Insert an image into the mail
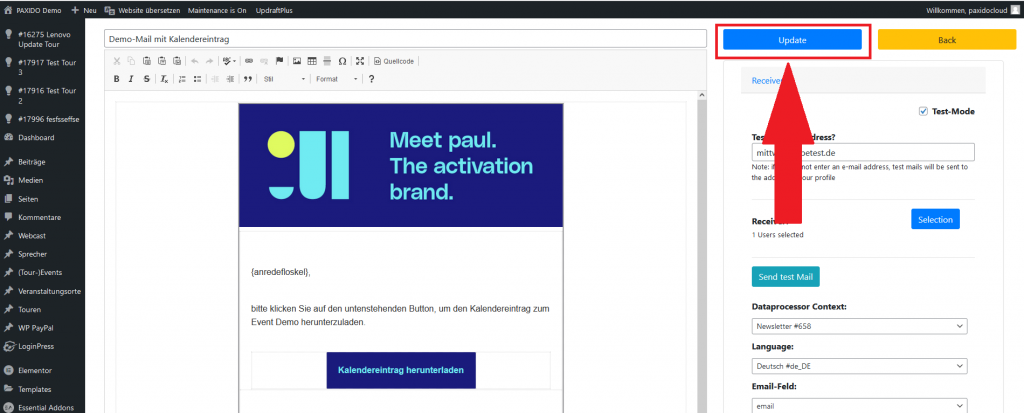1024x413 pixels. [297, 61]
